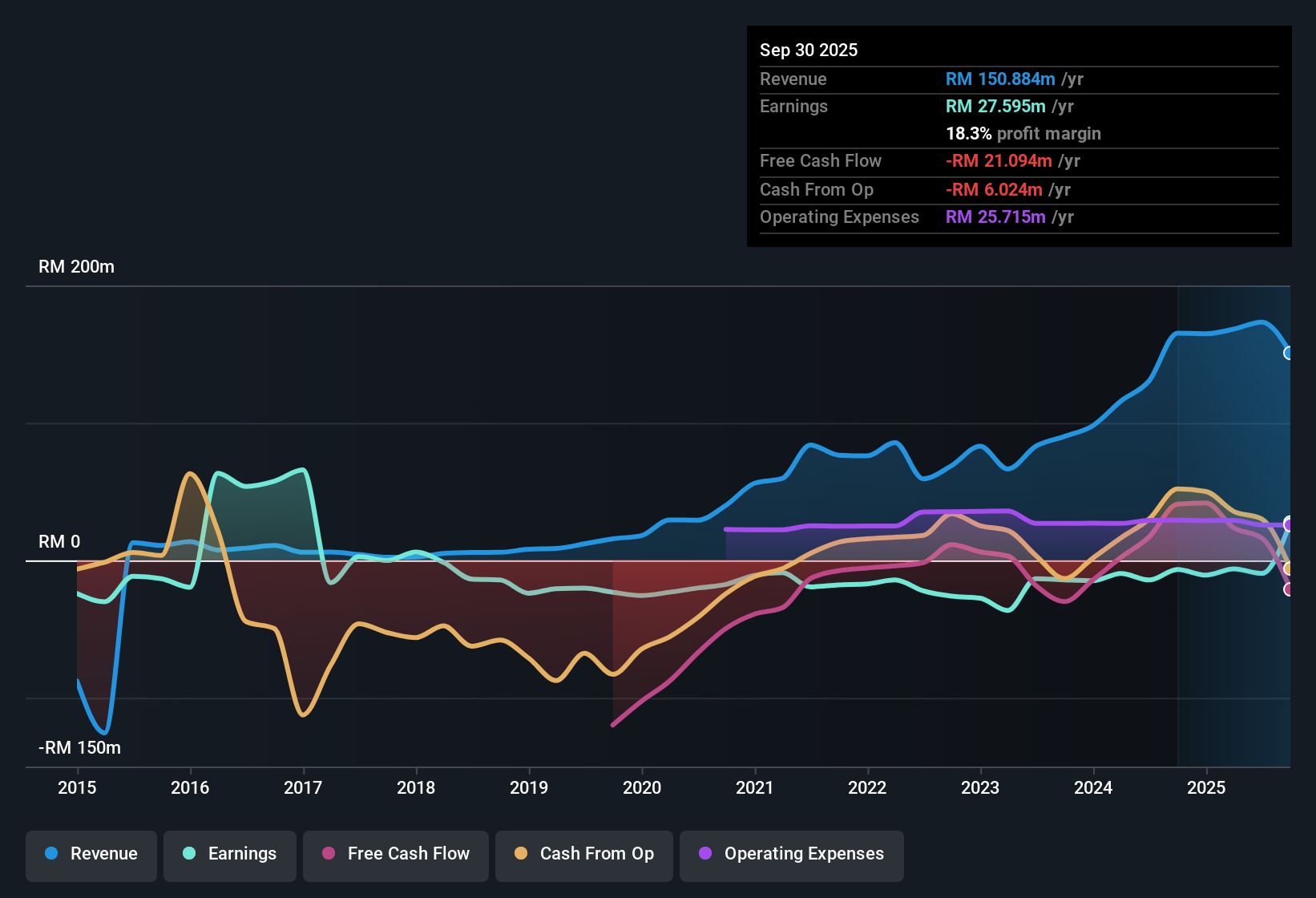Select the Revenue row in the tooltip

1018,79
